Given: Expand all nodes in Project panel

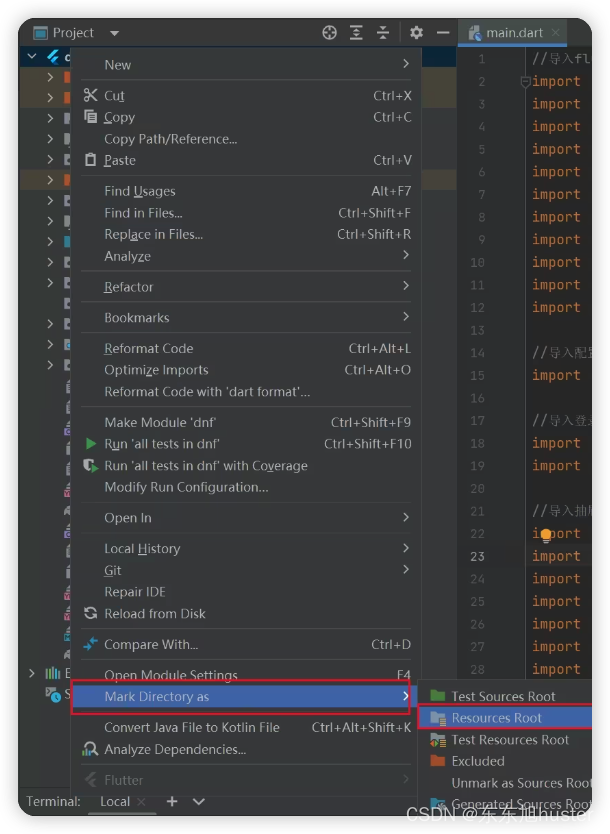Looking at the screenshot, I should (x=356, y=33).
